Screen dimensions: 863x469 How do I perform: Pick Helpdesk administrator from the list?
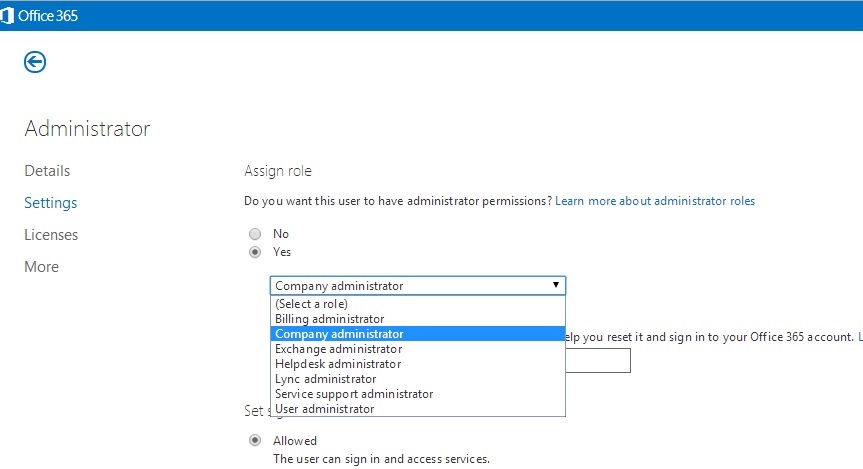338,364
